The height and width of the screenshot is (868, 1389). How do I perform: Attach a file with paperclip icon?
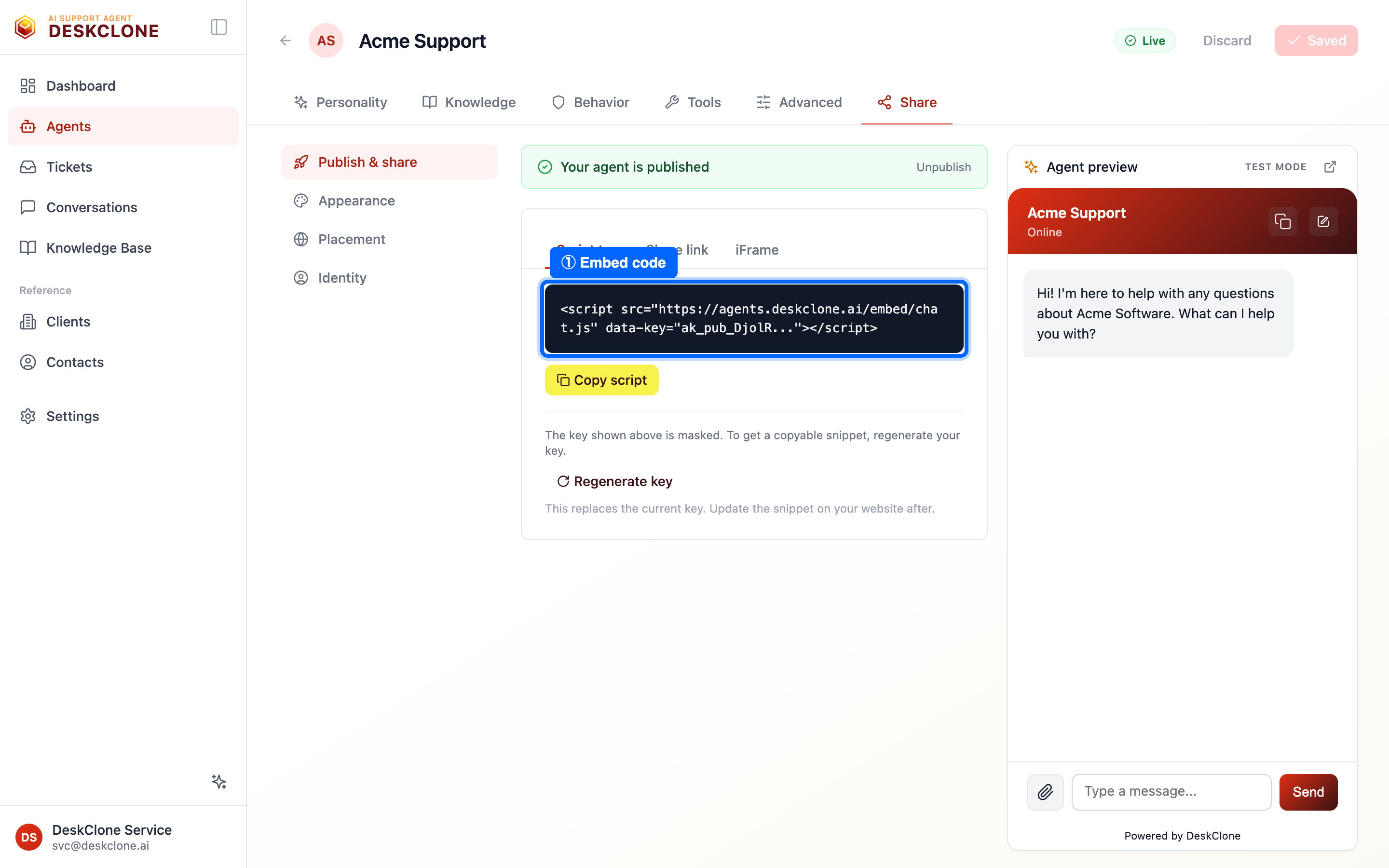click(1045, 792)
